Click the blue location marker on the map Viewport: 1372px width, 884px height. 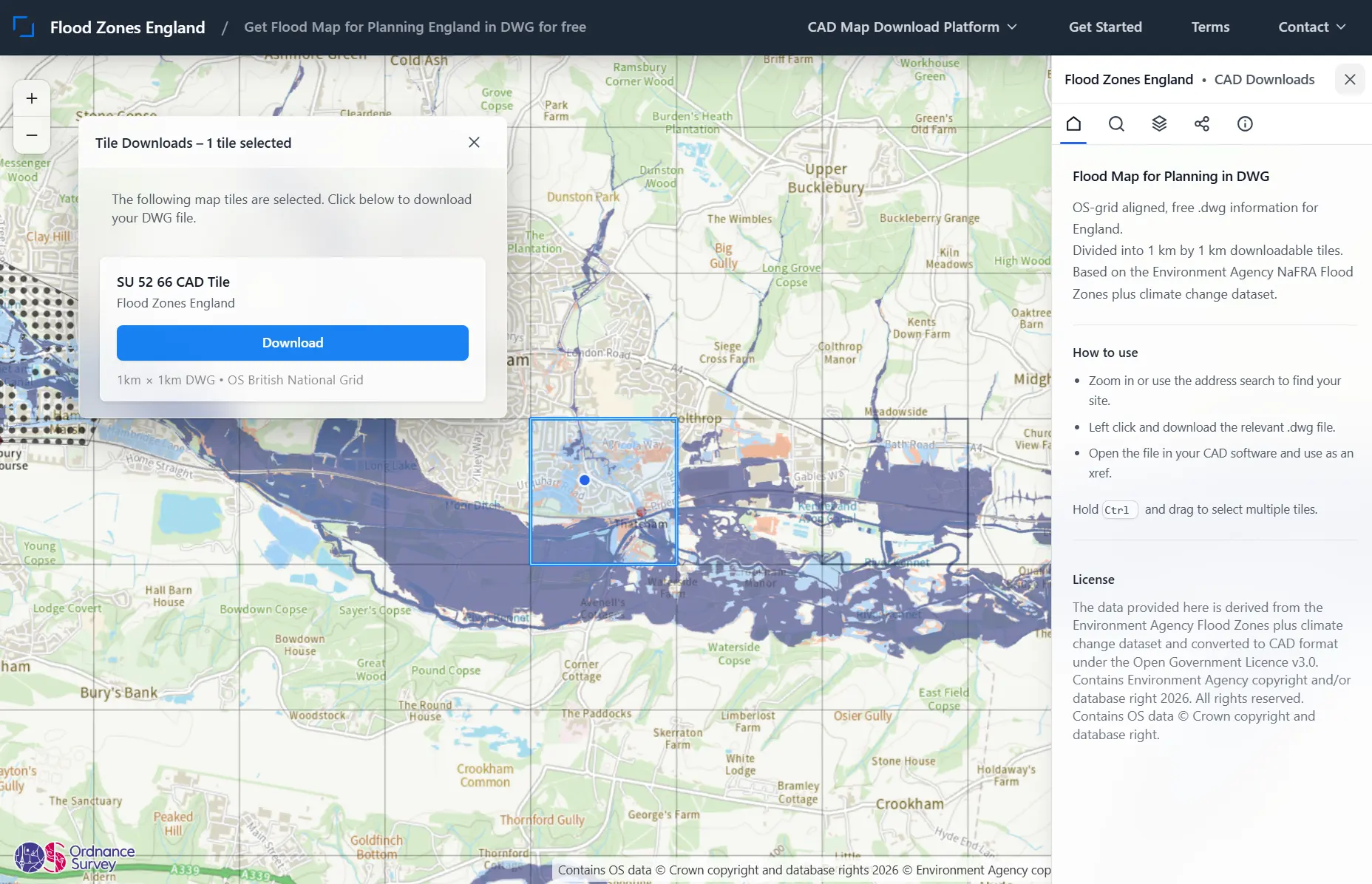pos(585,480)
